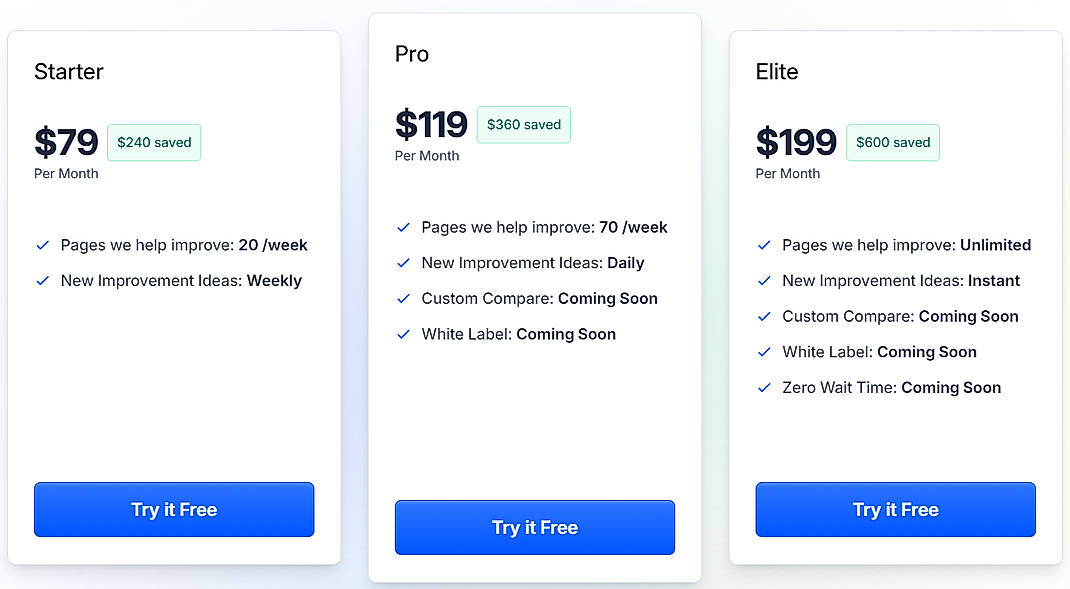Screen dimensions: 1070x589
Task: Click the checkmark next to Pro's White Label
Action: point(404,334)
